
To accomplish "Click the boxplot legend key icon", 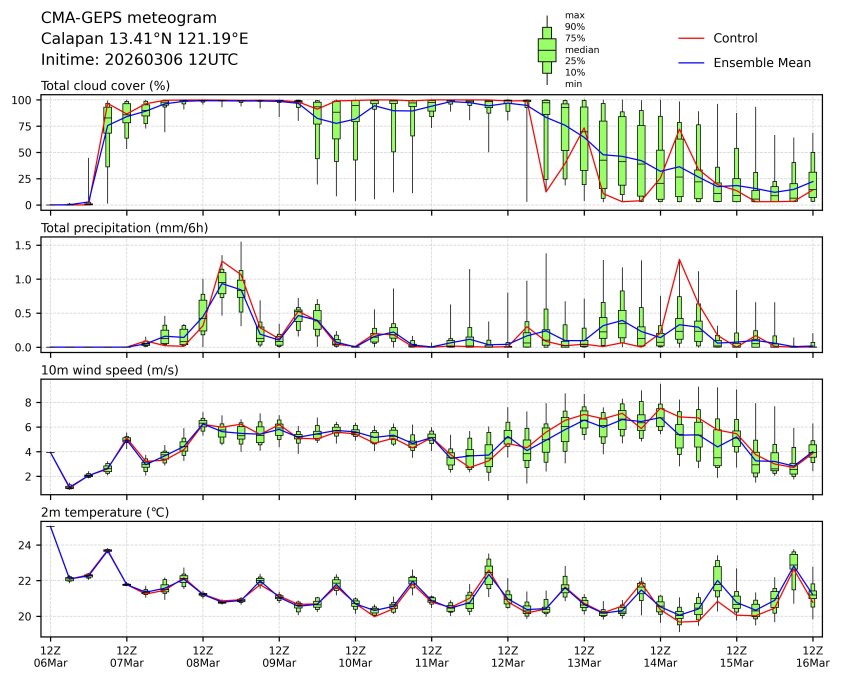I will pyautogui.click(x=547, y=50).
